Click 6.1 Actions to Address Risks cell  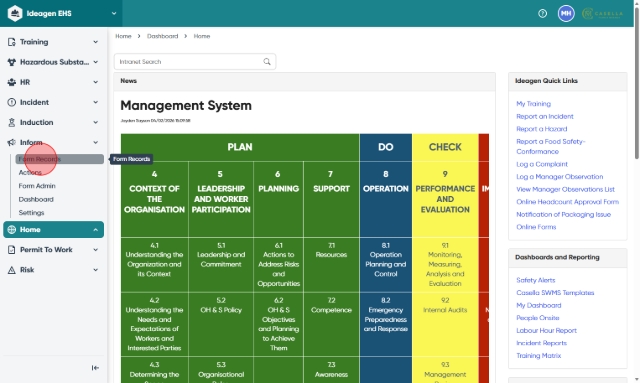pyautogui.click(x=278, y=265)
